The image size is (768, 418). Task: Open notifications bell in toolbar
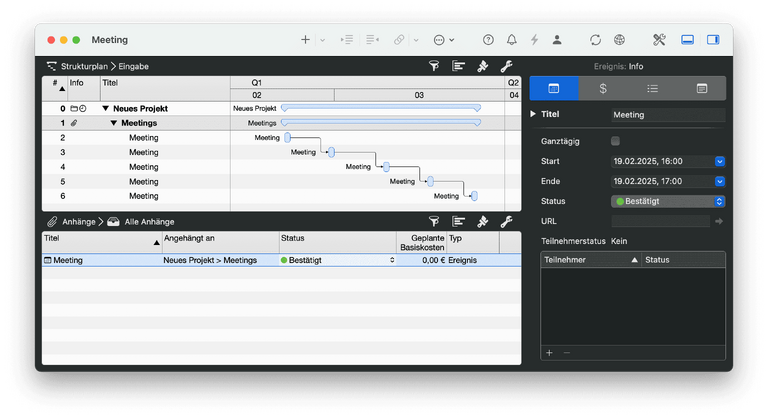(512, 40)
